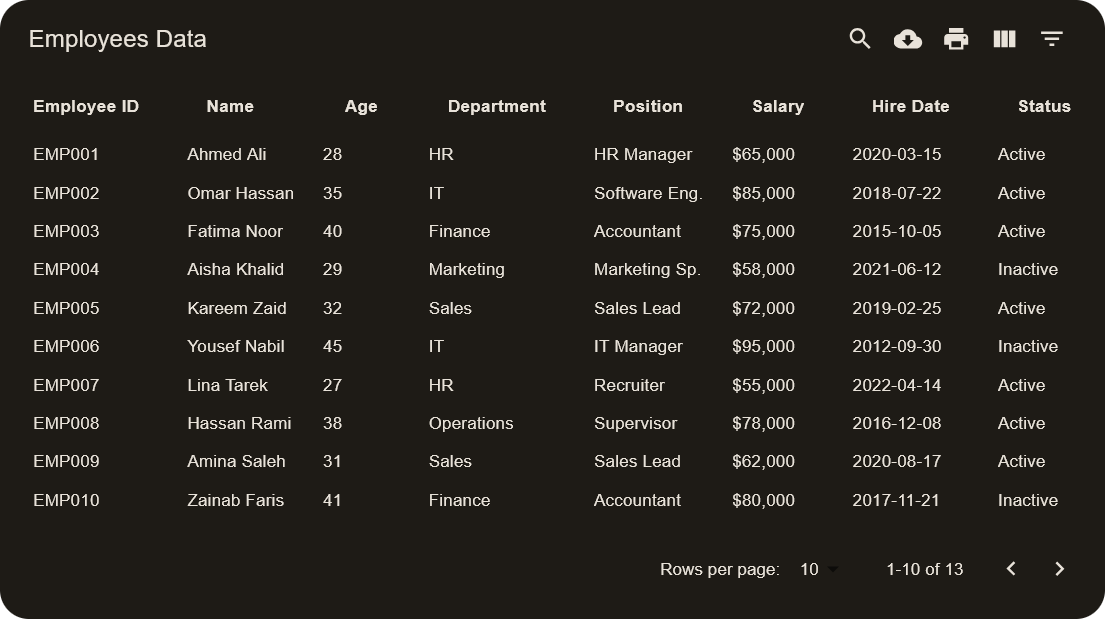Image resolution: width=1105 pixels, height=619 pixels.
Task: Click the Zainab Faris Inactive status cell
Action: (x=1027, y=500)
